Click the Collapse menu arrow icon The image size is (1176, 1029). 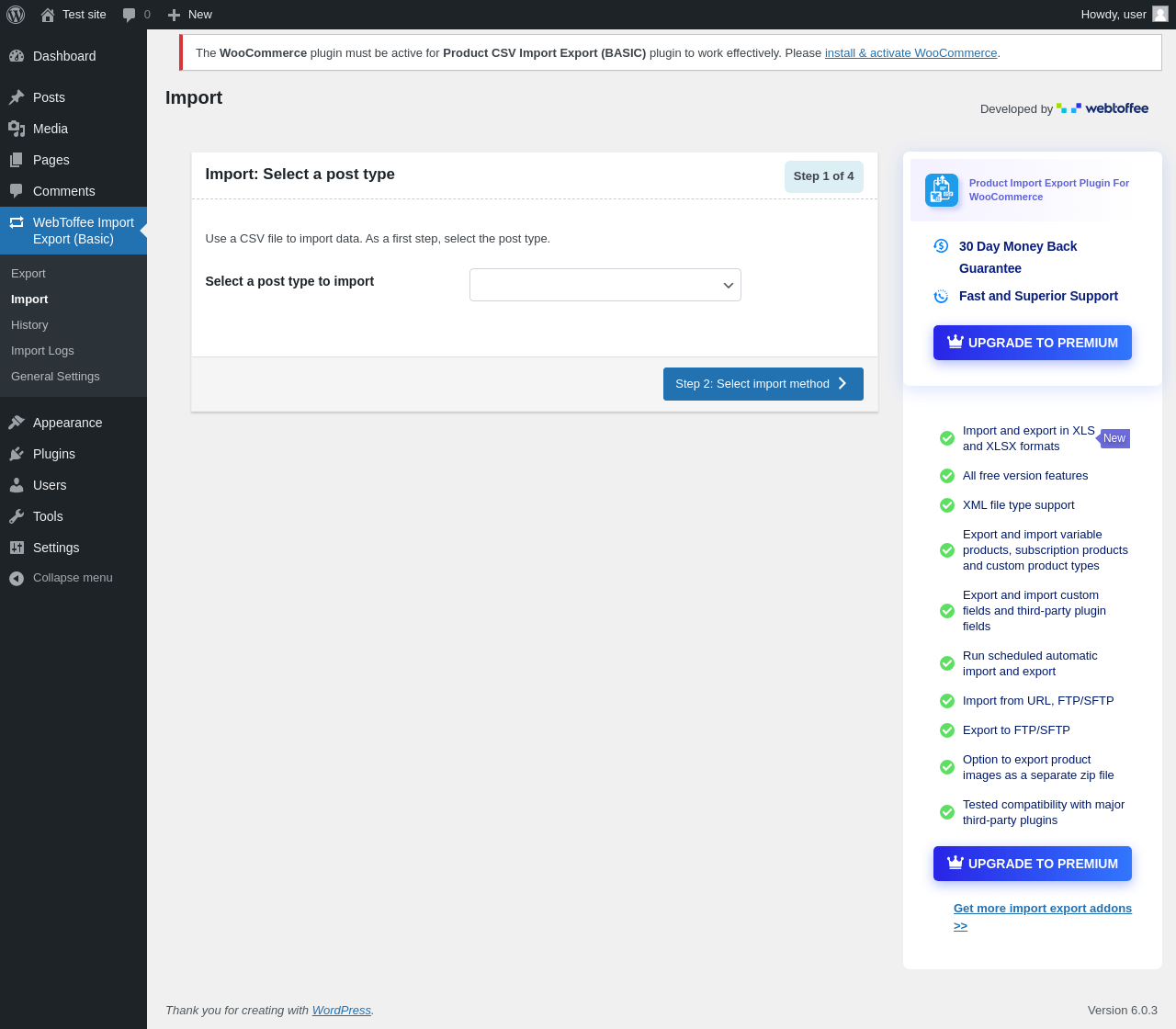pos(17,578)
